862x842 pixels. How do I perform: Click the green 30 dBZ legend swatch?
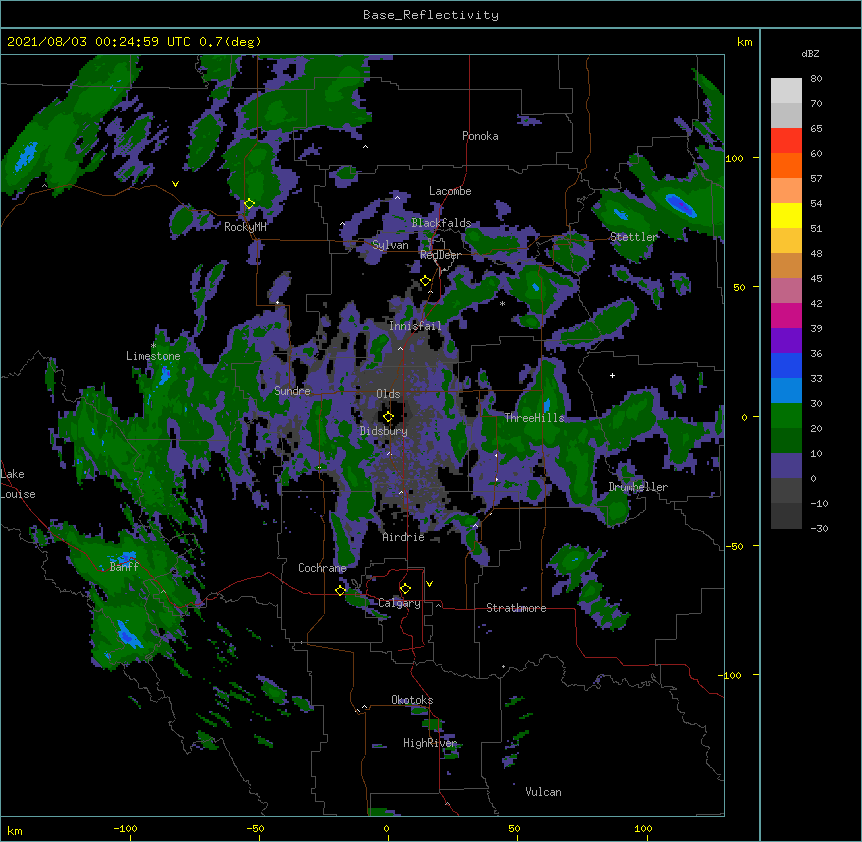click(x=786, y=416)
